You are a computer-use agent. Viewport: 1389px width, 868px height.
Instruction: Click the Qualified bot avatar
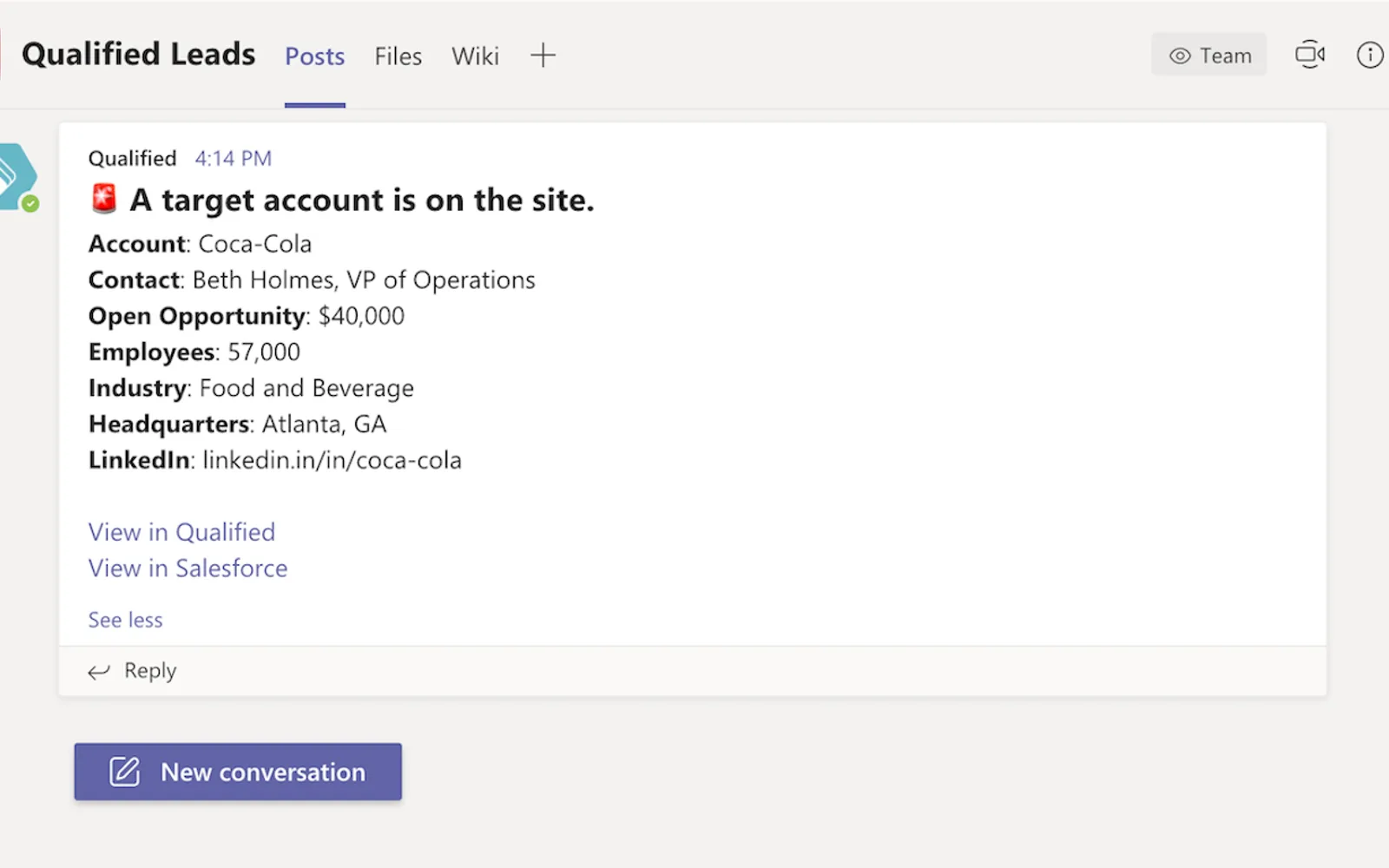pyautogui.click(x=17, y=177)
